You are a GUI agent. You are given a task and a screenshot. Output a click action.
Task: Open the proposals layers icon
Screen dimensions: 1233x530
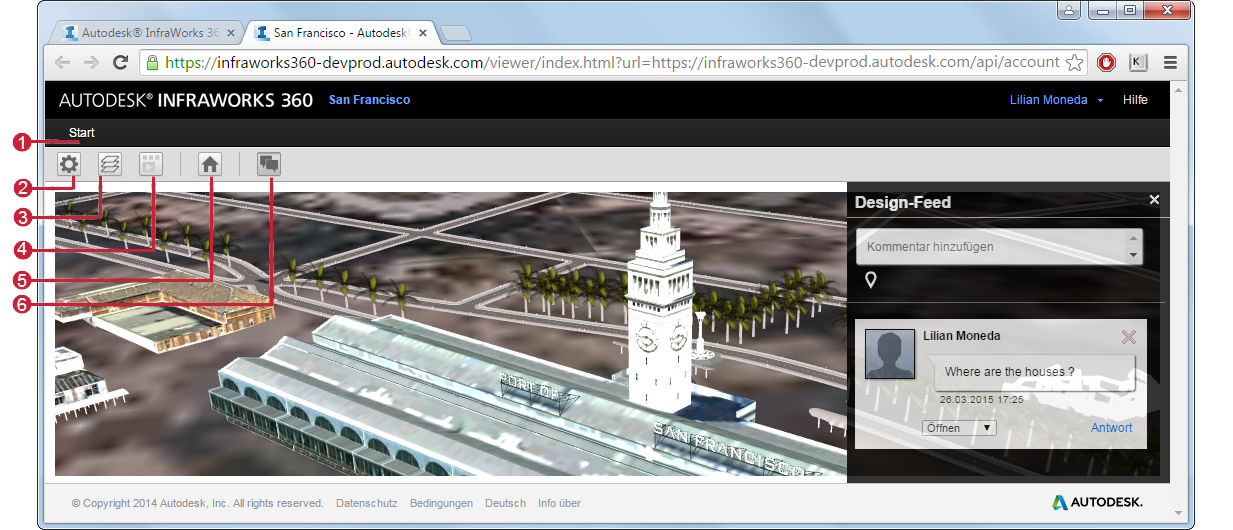[110, 164]
